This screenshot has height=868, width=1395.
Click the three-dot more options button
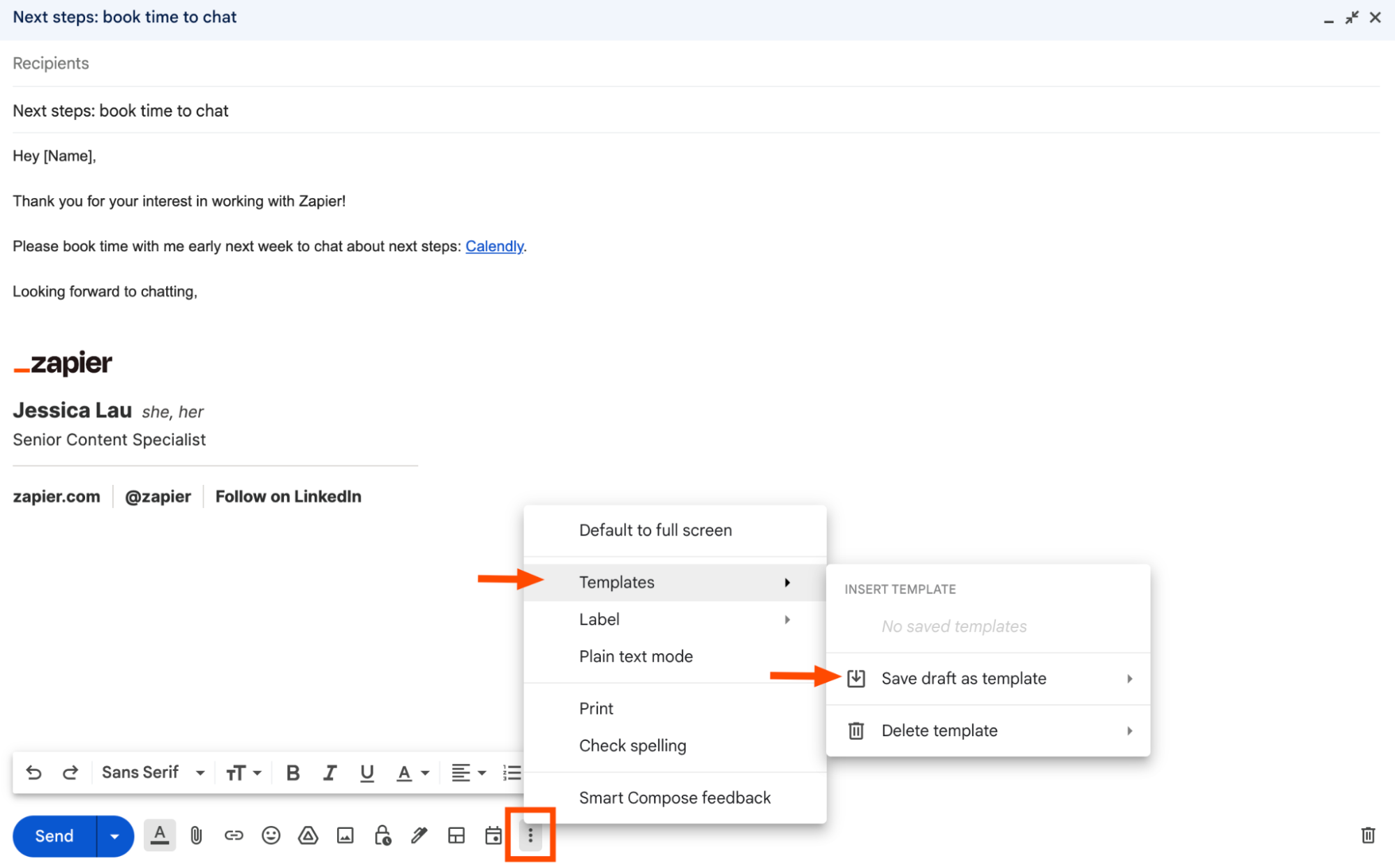pyautogui.click(x=530, y=835)
